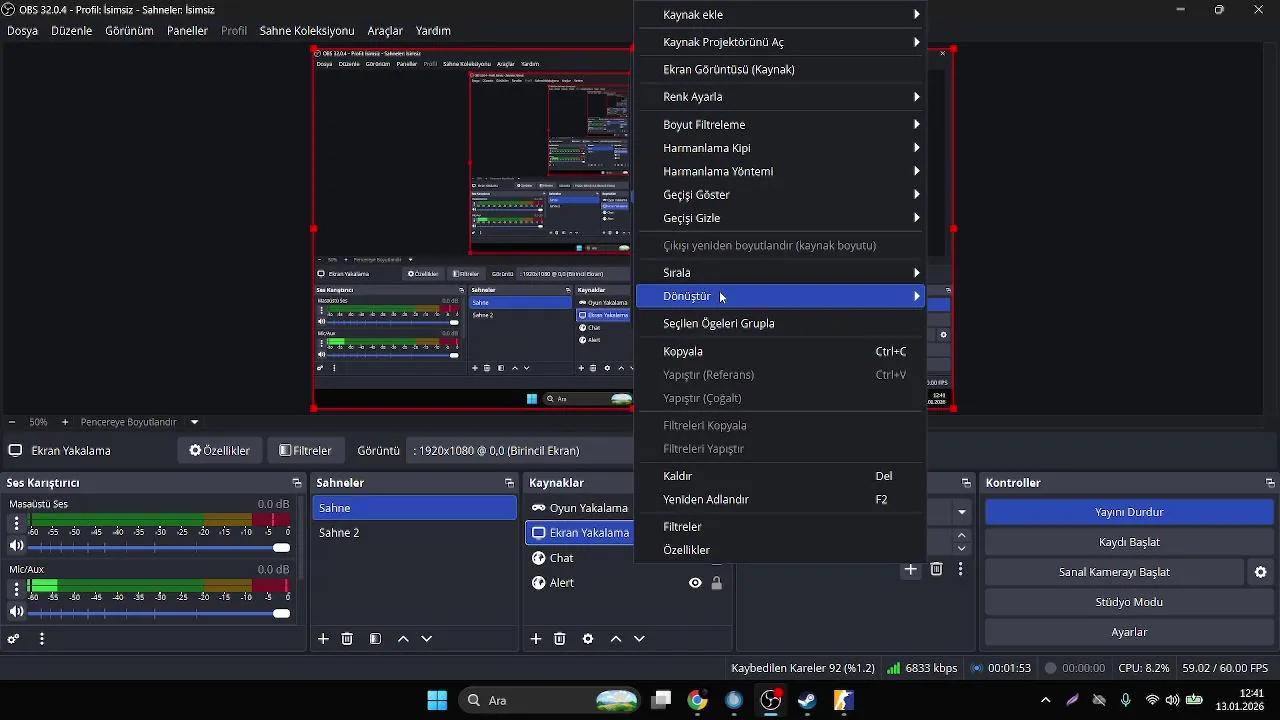Open Mic/Aux options three-dot menu
Image resolution: width=1280 pixels, height=720 pixels.
tap(16, 589)
